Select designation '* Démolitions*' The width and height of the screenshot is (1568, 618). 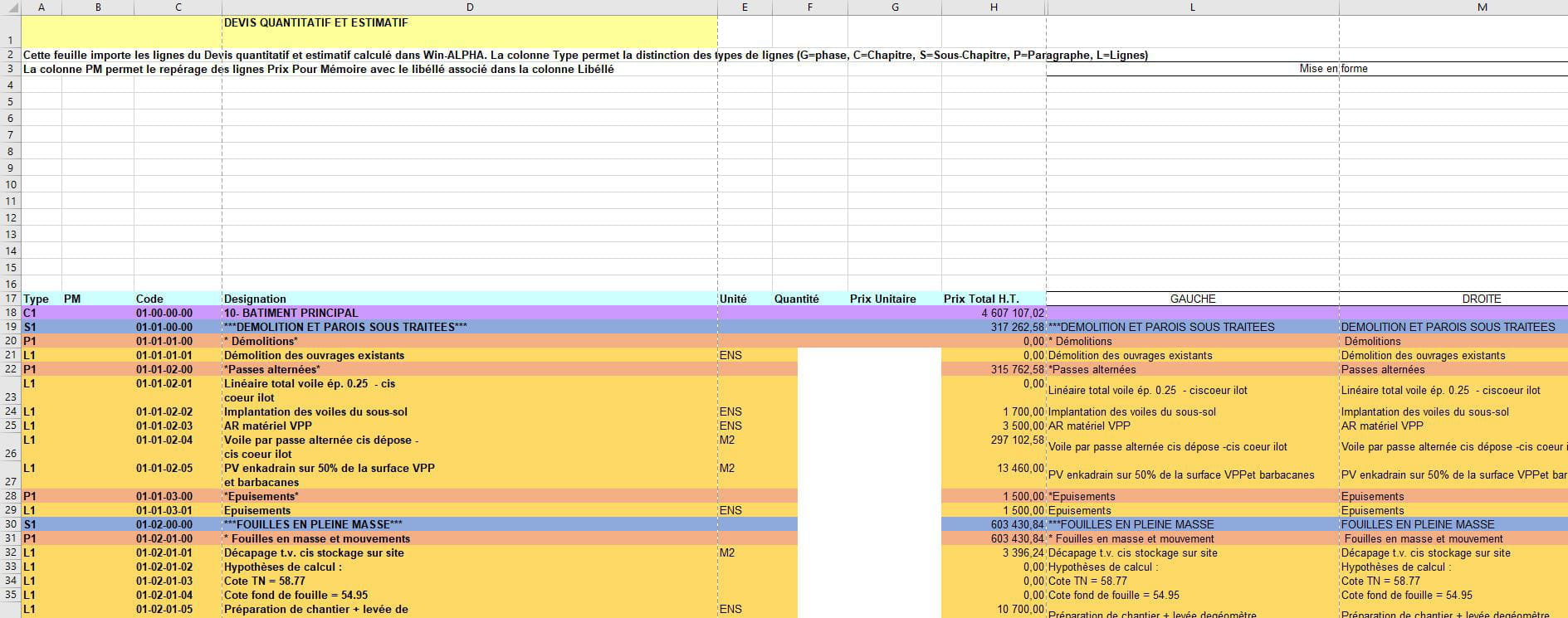point(470,341)
